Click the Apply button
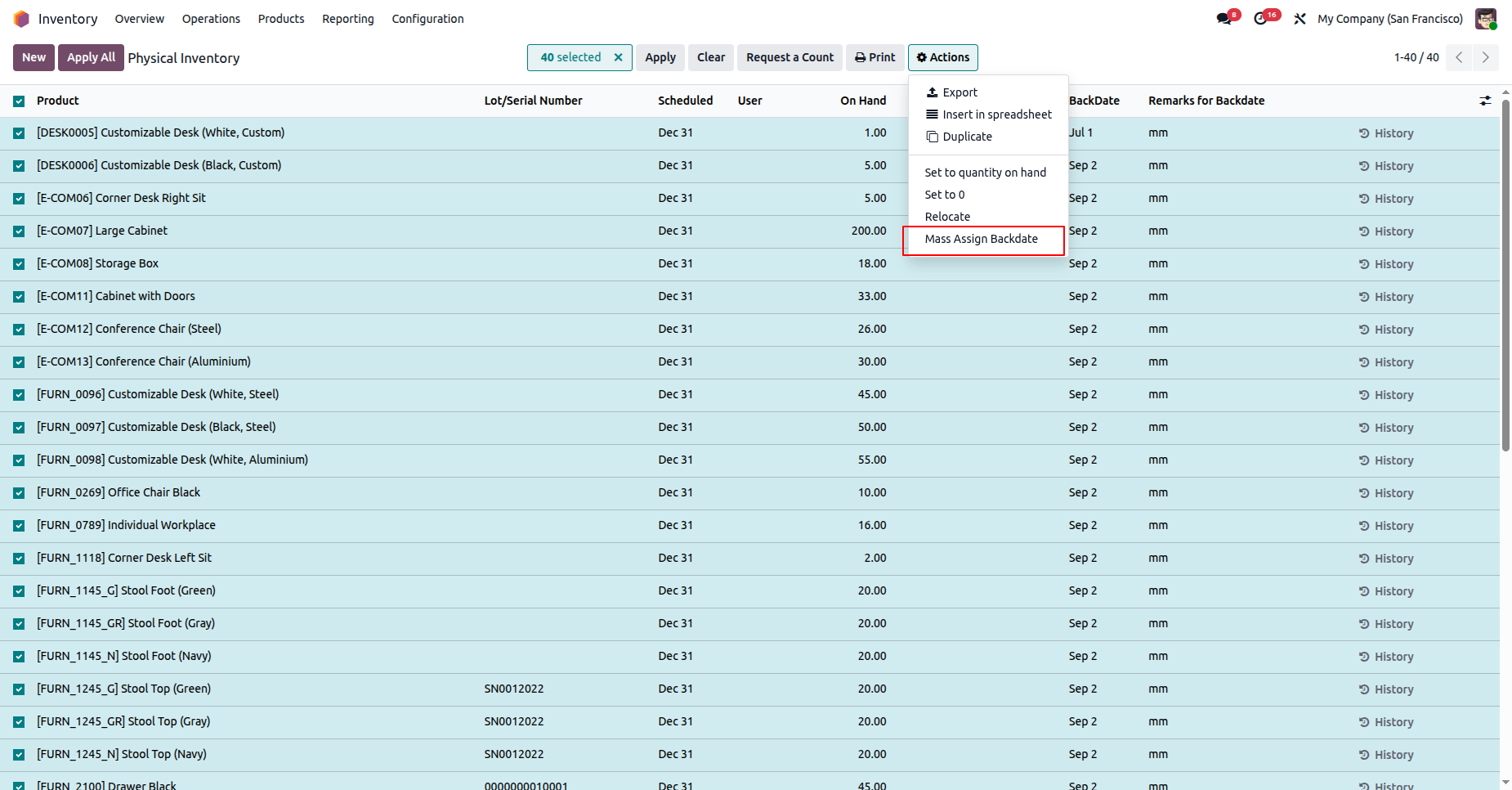1512x790 pixels. (x=660, y=57)
